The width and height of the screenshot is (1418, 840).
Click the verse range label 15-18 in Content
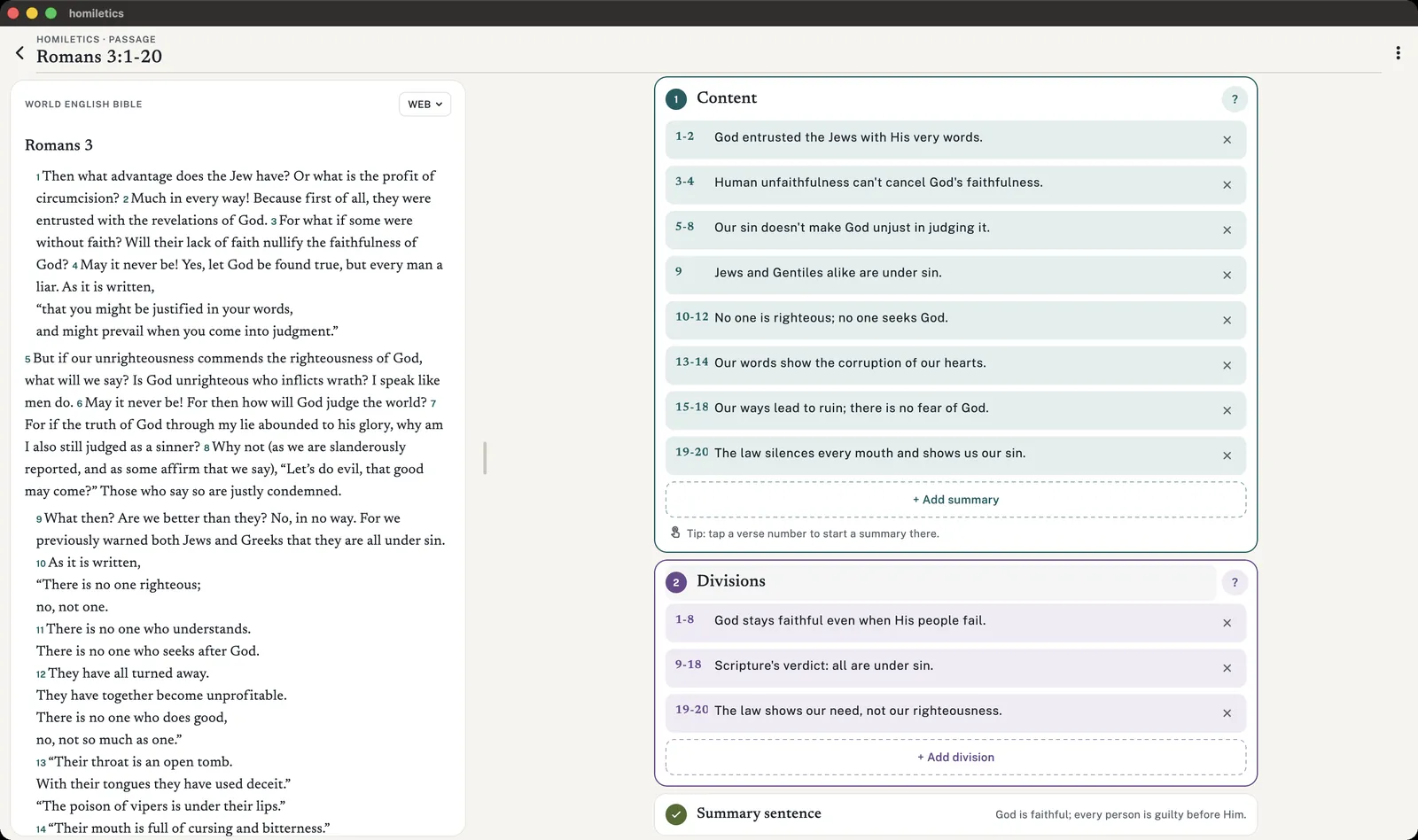[x=692, y=408]
